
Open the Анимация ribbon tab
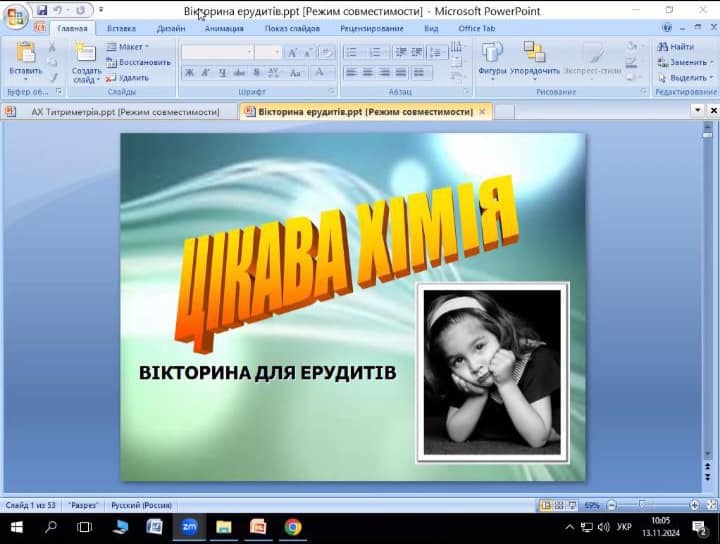pos(223,28)
